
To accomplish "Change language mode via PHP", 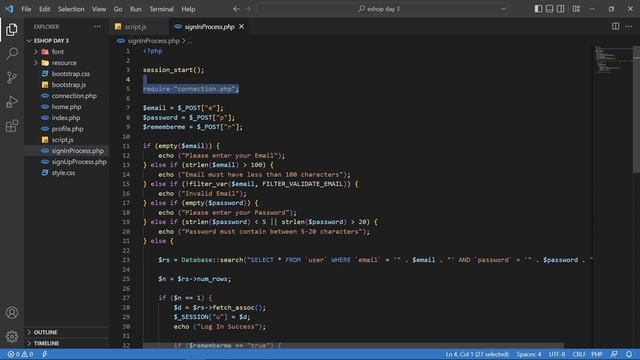I will [597, 354].
